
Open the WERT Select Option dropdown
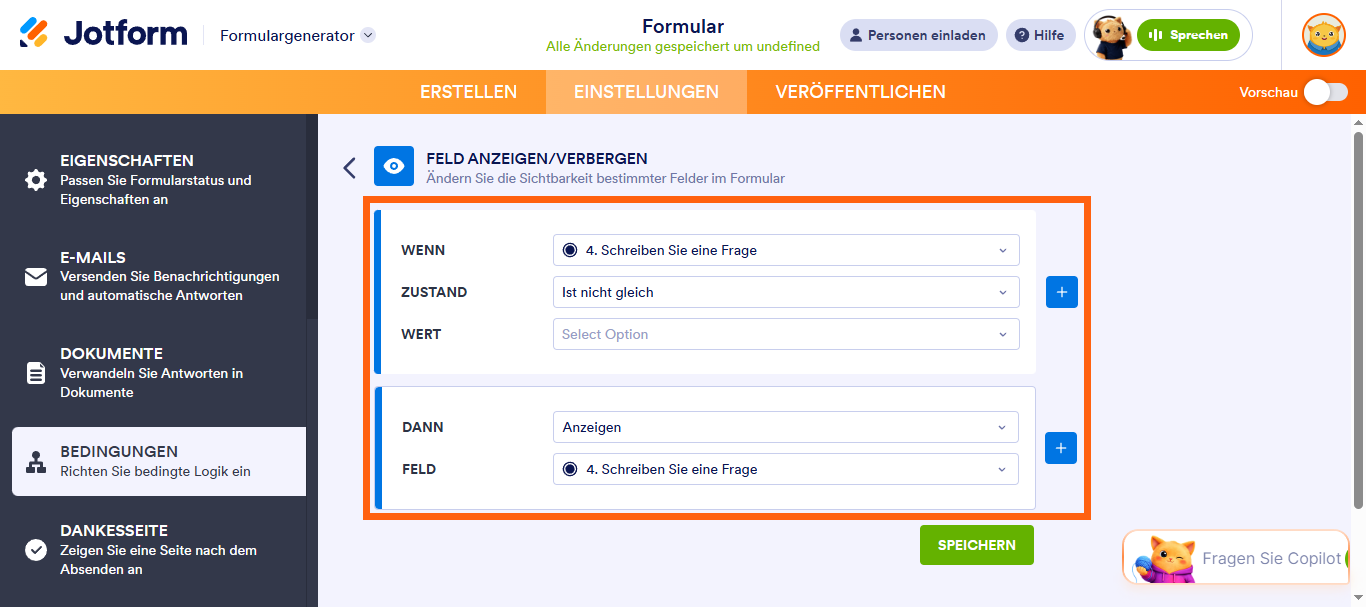(x=786, y=334)
